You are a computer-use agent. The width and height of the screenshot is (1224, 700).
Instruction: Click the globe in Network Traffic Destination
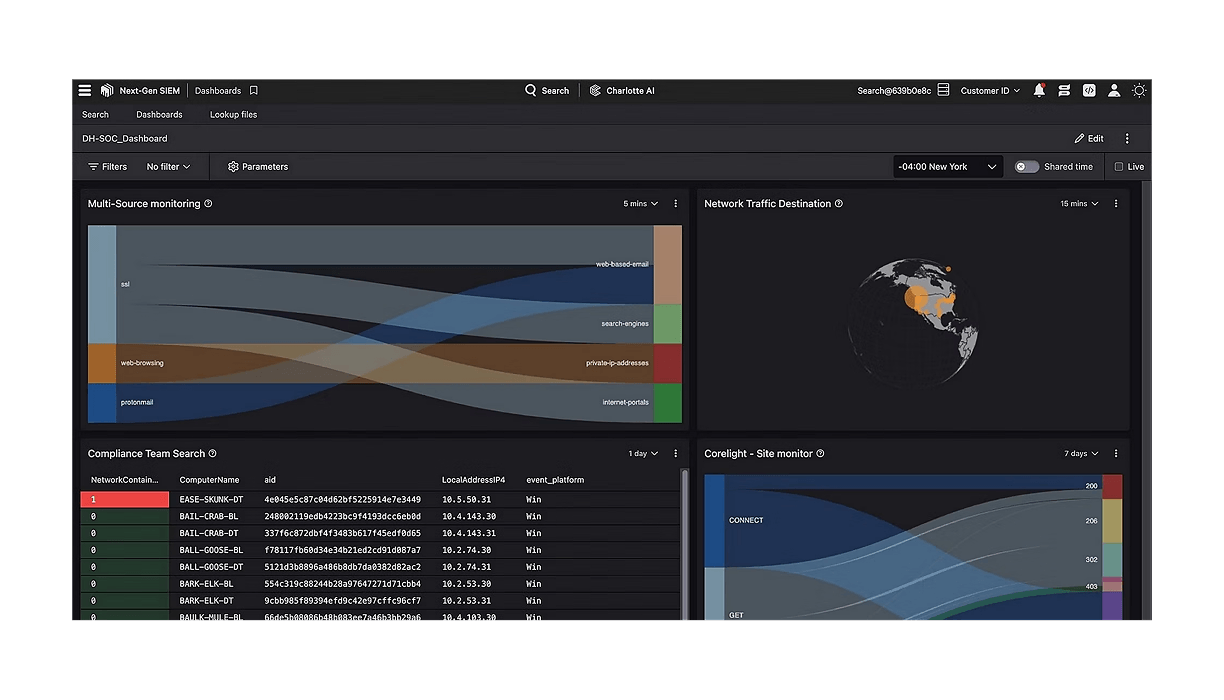coord(913,322)
